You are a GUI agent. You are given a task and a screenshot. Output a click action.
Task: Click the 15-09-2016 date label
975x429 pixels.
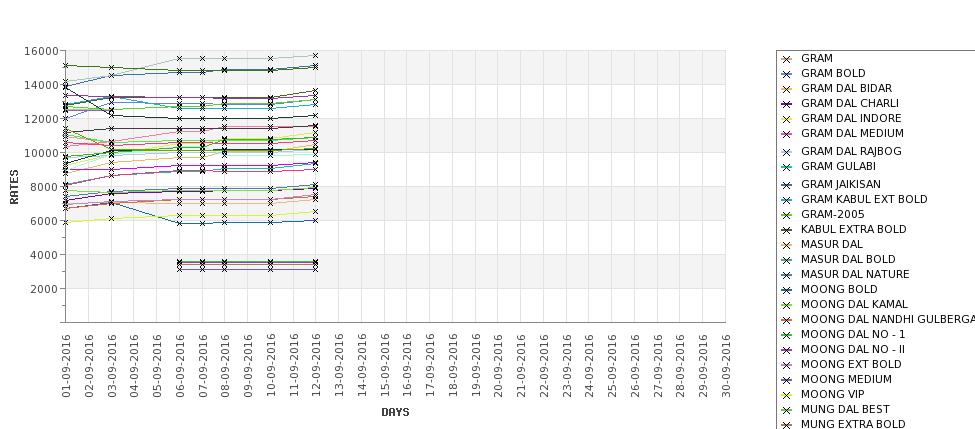[384, 366]
